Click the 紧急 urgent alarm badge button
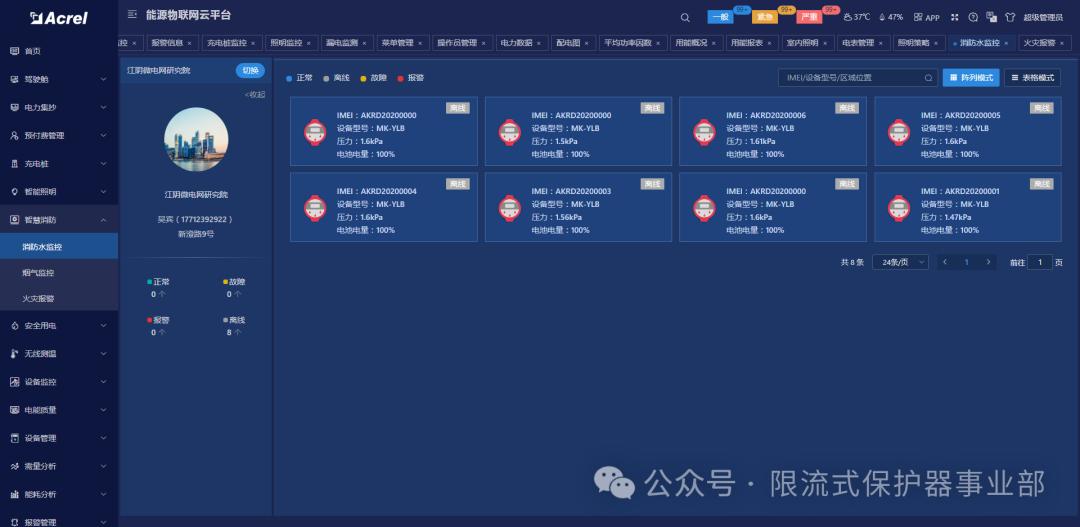 tap(765, 17)
